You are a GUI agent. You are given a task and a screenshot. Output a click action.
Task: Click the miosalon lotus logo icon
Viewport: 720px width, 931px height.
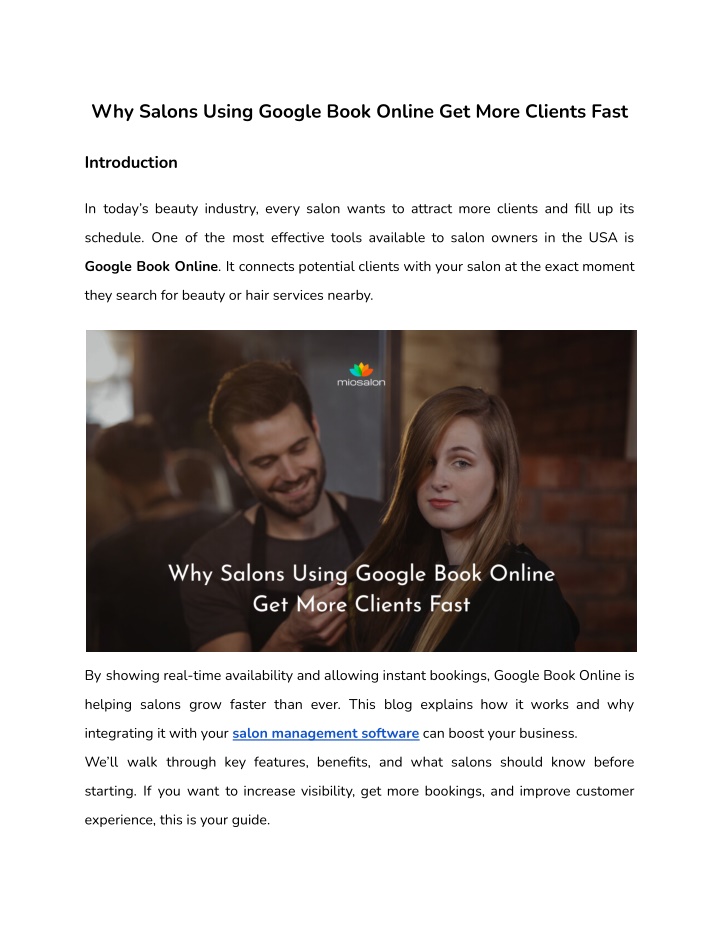coord(361,370)
